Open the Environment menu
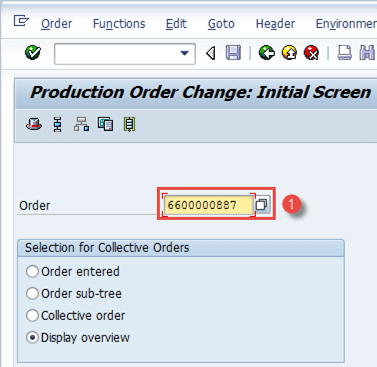Viewport: 377px width, 367px height. click(x=346, y=24)
